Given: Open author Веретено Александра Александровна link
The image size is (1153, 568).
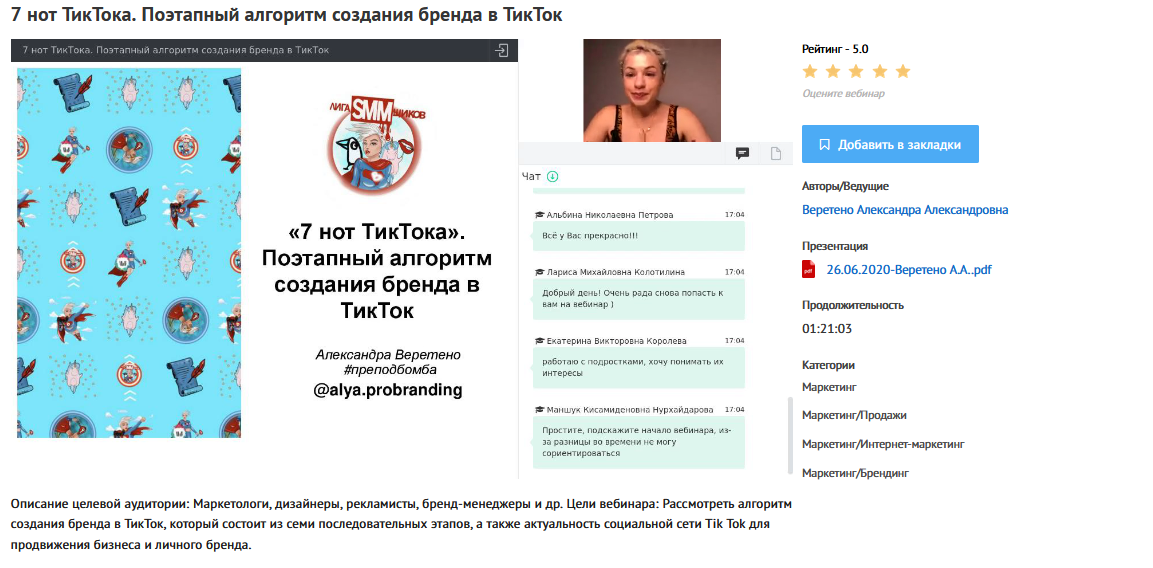Looking at the screenshot, I should pos(905,210).
